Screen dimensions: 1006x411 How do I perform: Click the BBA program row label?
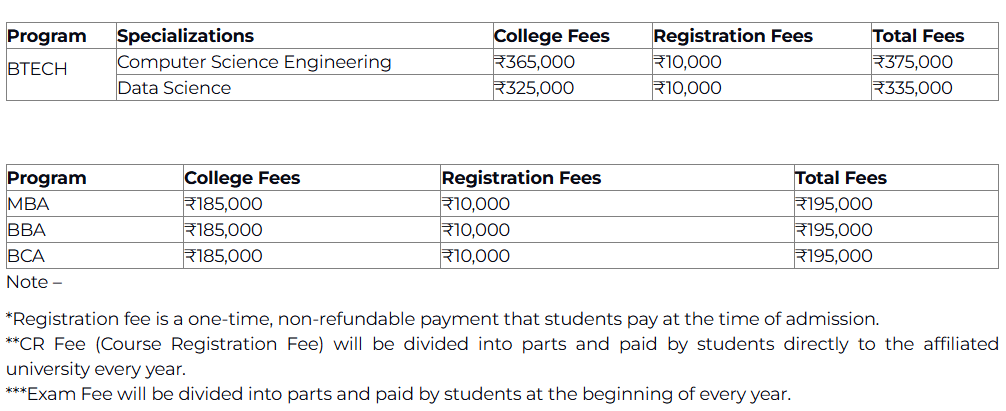point(26,230)
